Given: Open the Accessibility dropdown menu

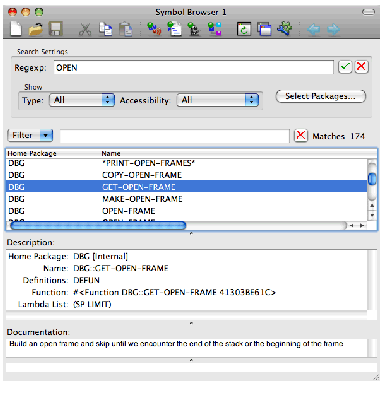Looking at the screenshot, I should point(218,100).
